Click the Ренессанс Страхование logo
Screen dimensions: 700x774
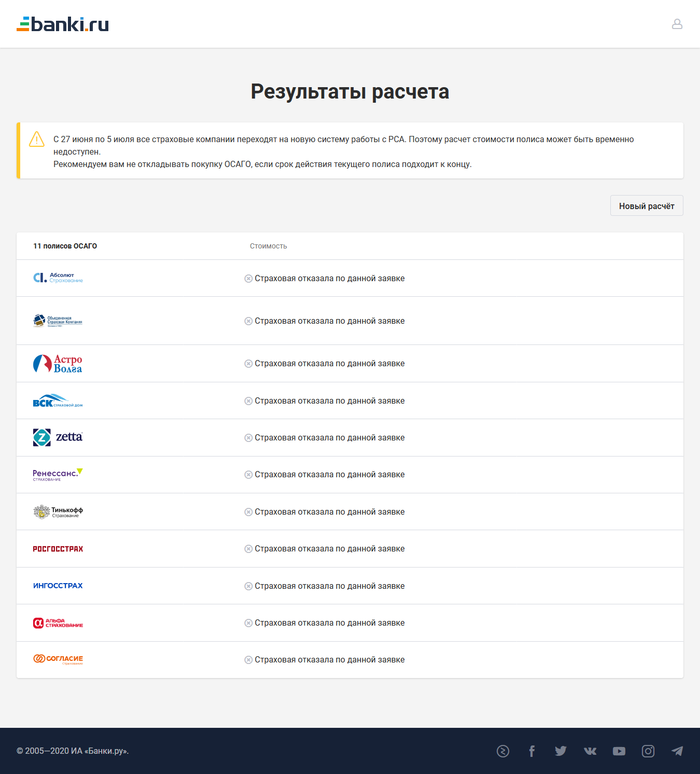pos(58,474)
